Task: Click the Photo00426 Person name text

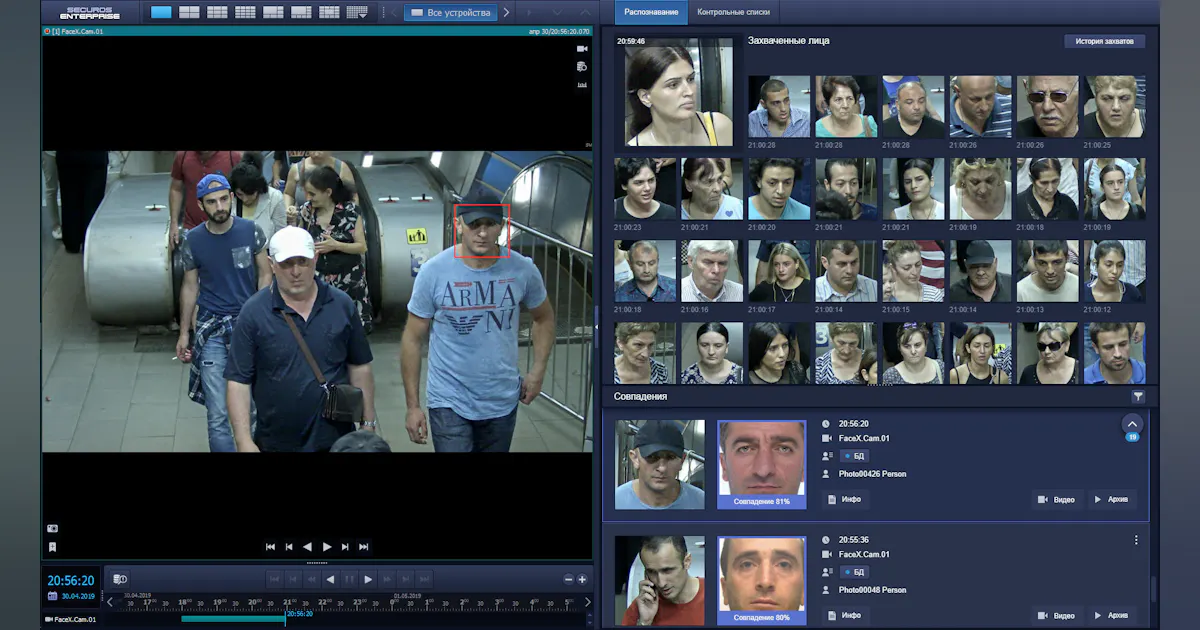Action: pyautogui.click(x=872, y=474)
